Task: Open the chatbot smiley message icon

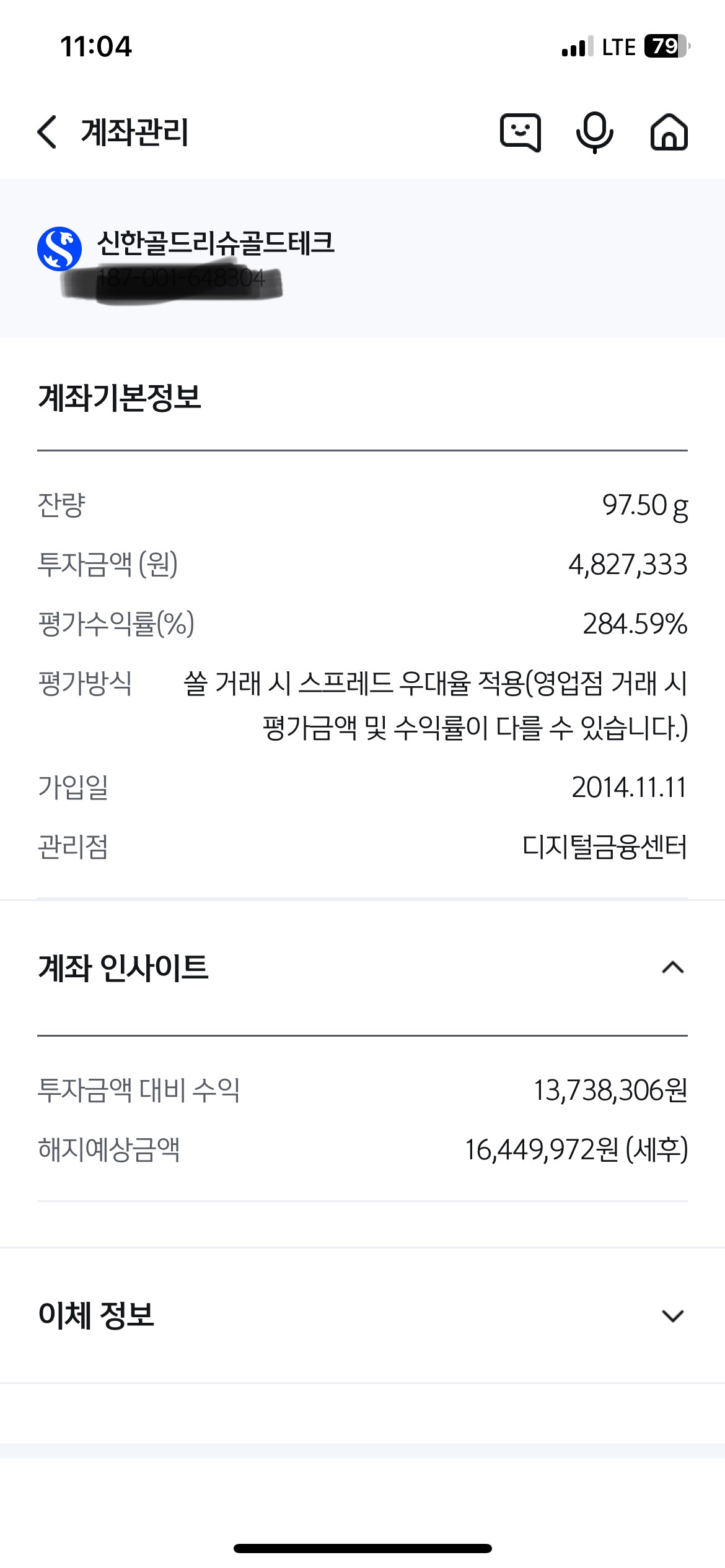Action: pos(521,132)
